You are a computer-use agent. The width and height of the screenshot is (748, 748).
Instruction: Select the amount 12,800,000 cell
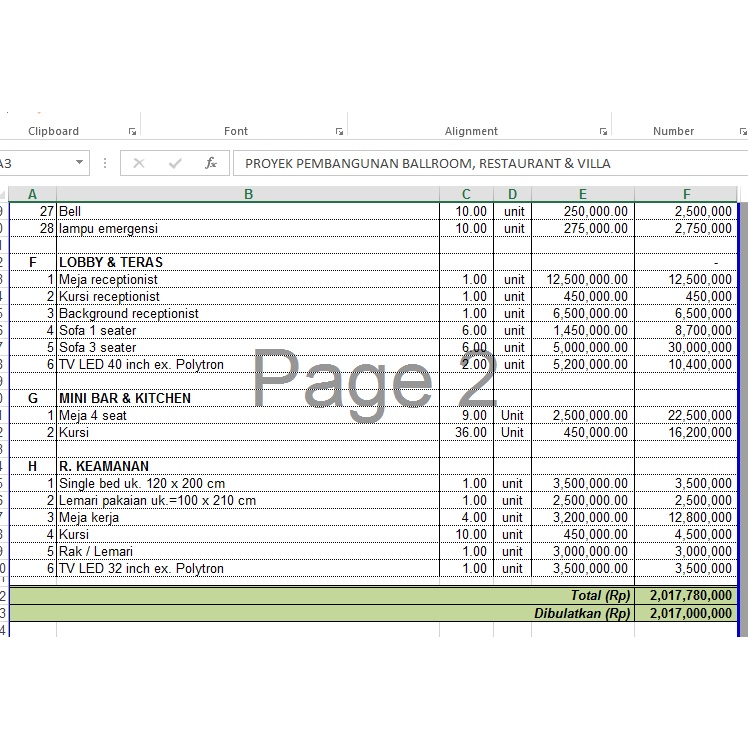click(686, 518)
